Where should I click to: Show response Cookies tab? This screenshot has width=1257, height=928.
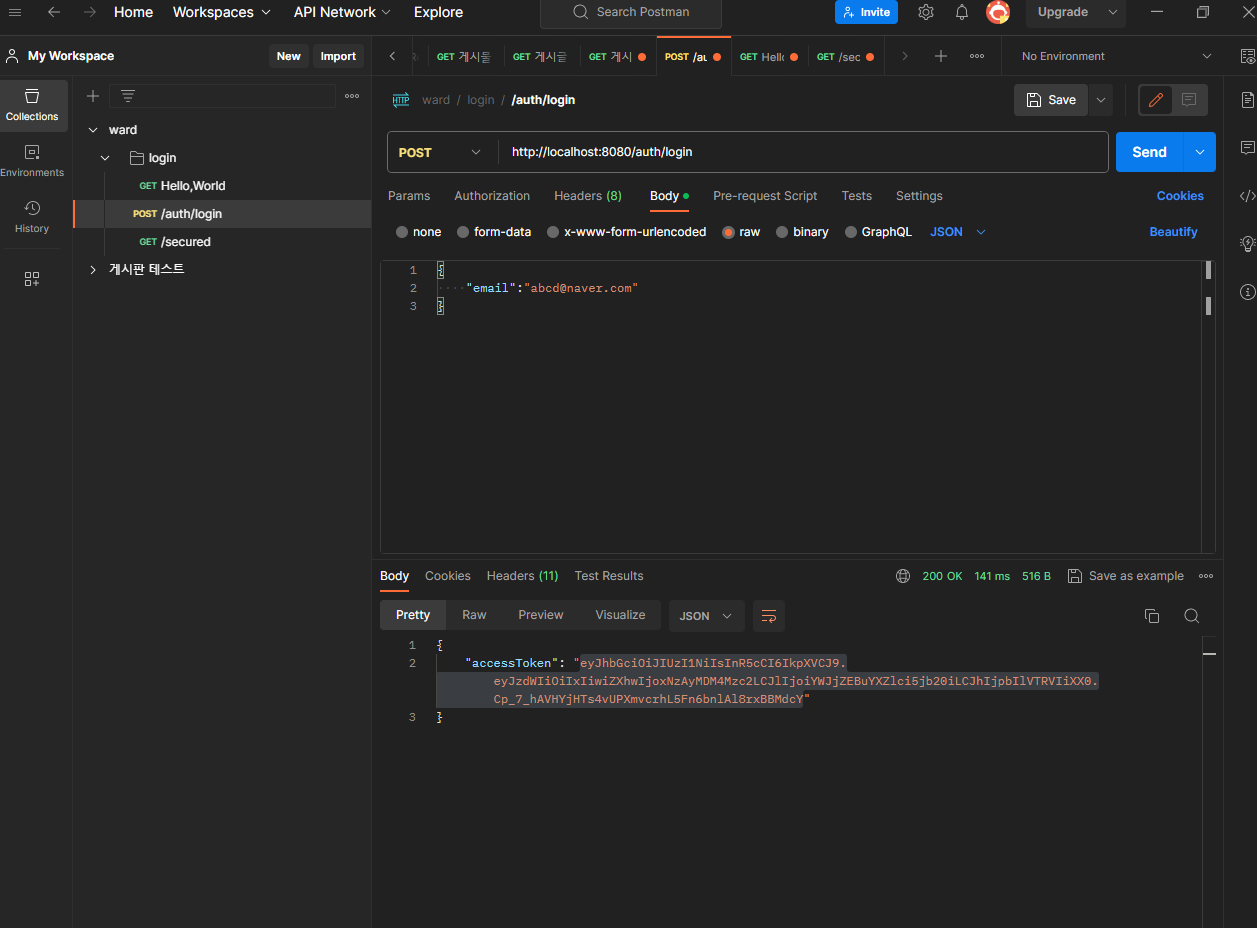point(447,576)
